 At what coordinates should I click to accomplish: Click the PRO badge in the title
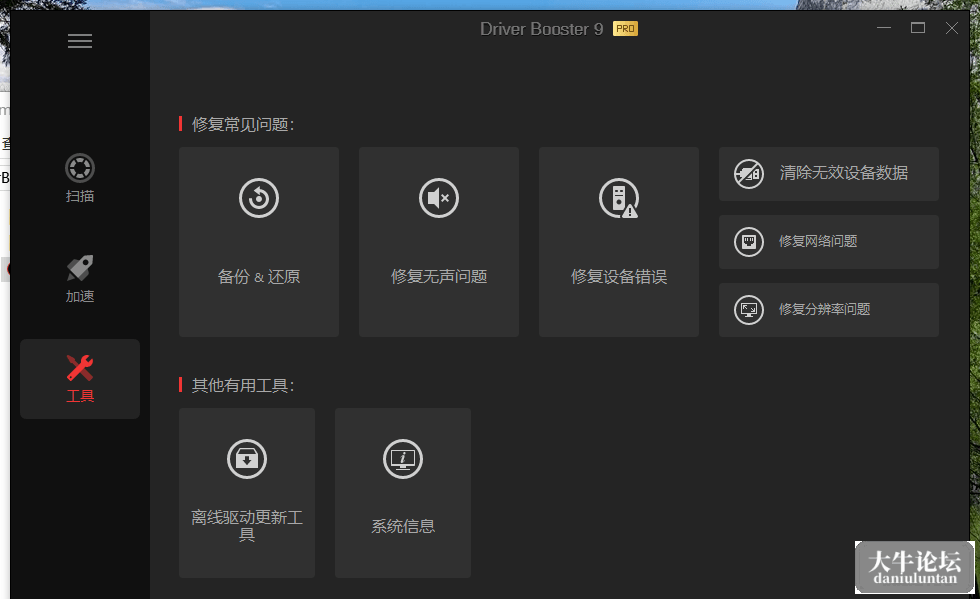625,29
